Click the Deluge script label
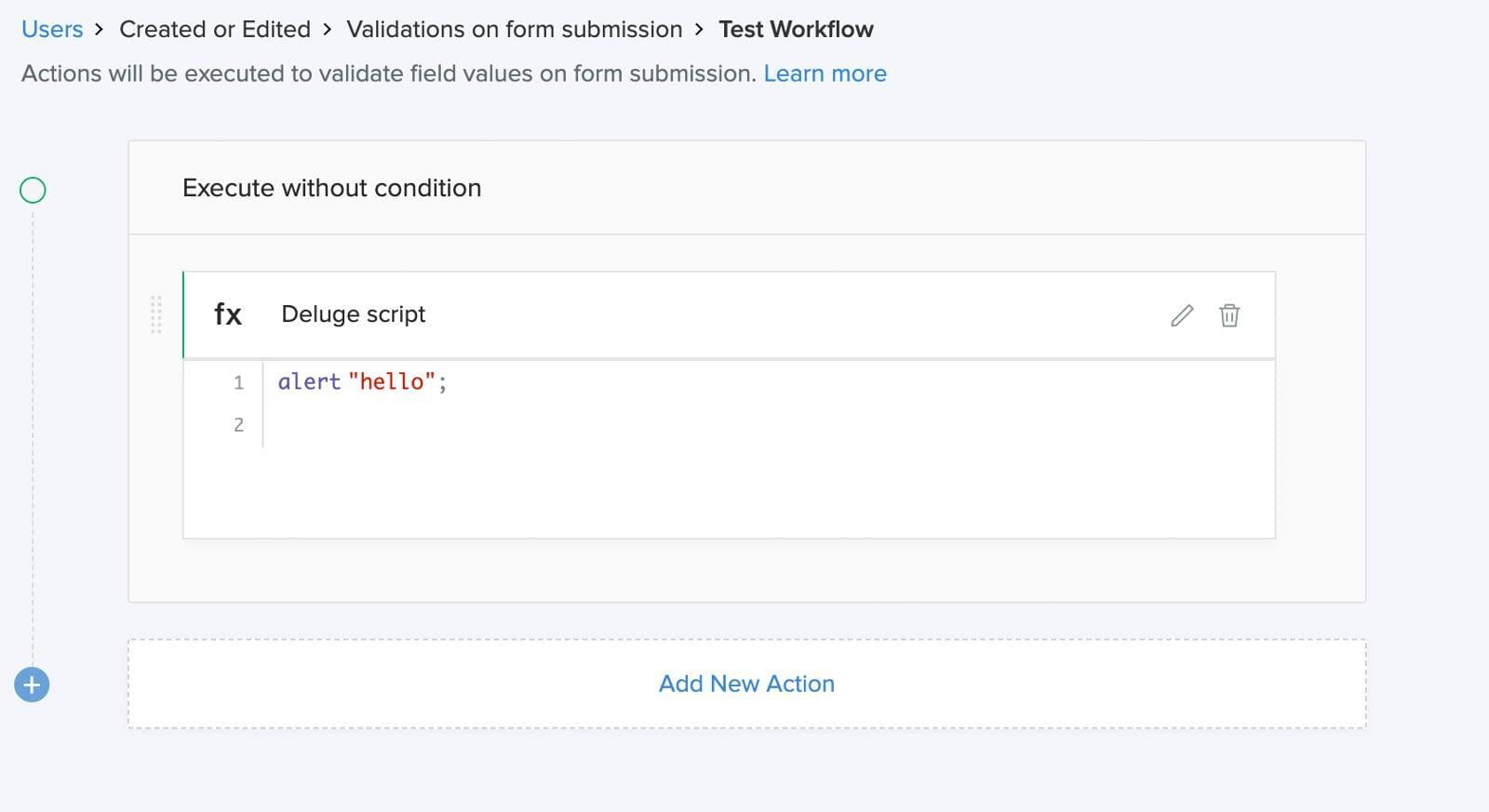The image size is (1489, 812). (x=354, y=314)
